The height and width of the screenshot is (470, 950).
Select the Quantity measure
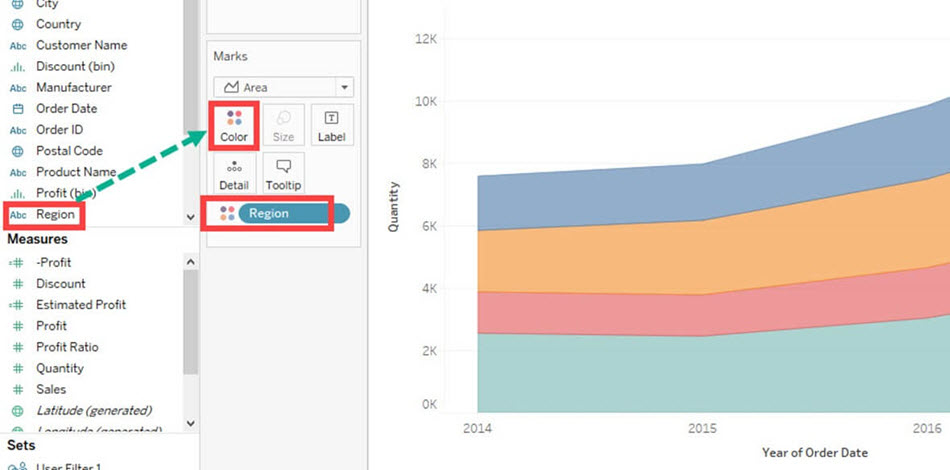(x=60, y=368)
